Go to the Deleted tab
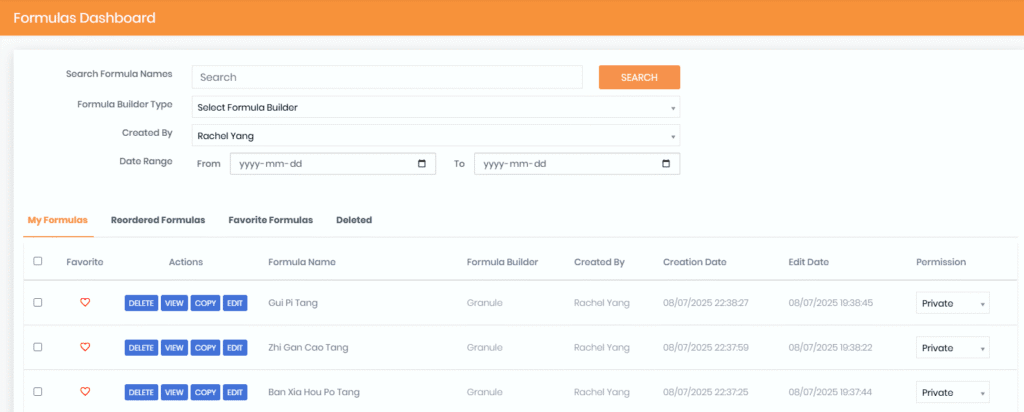Screen dimensions: 1024x412 pos(354,220)
